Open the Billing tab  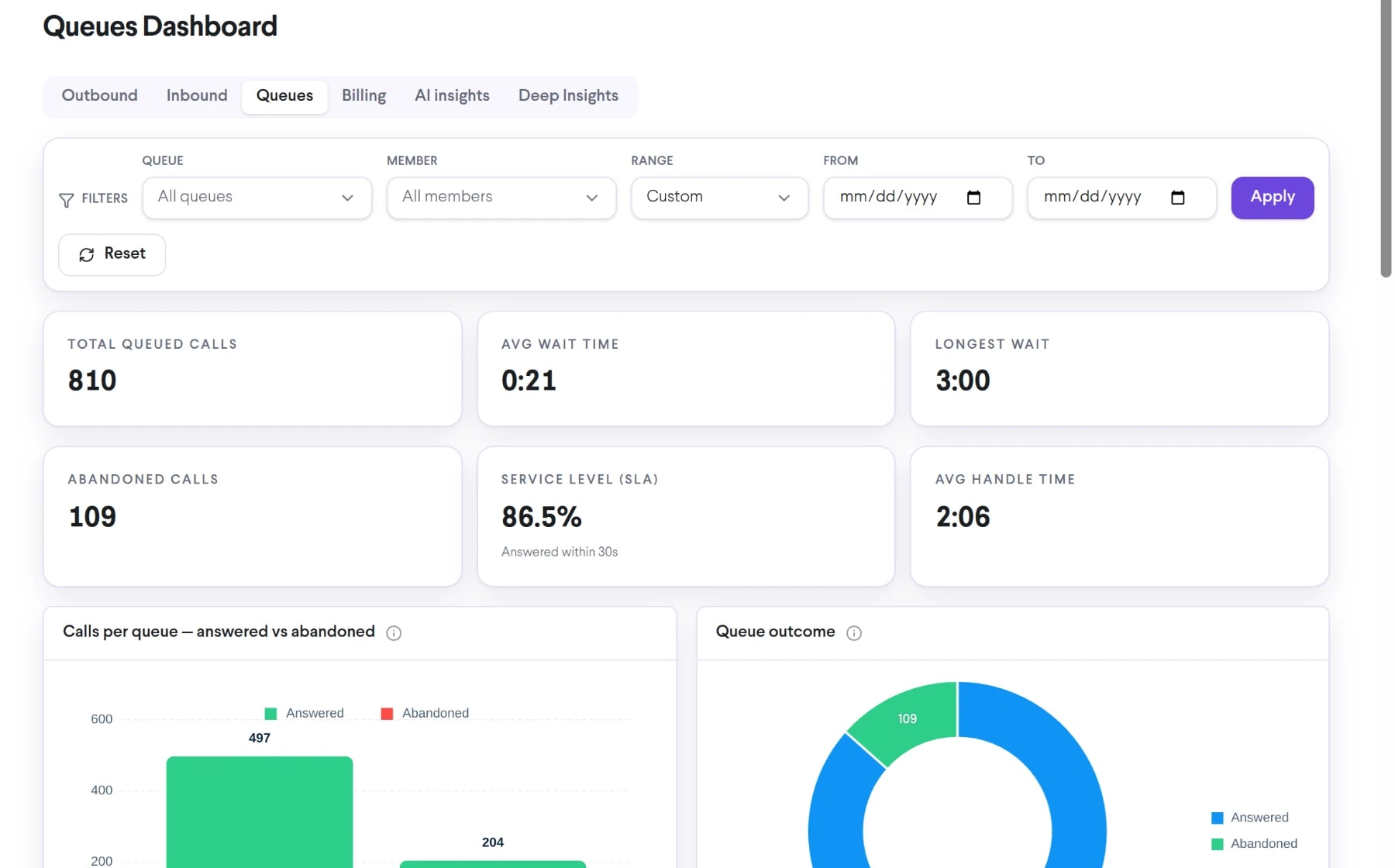point(363,96)
